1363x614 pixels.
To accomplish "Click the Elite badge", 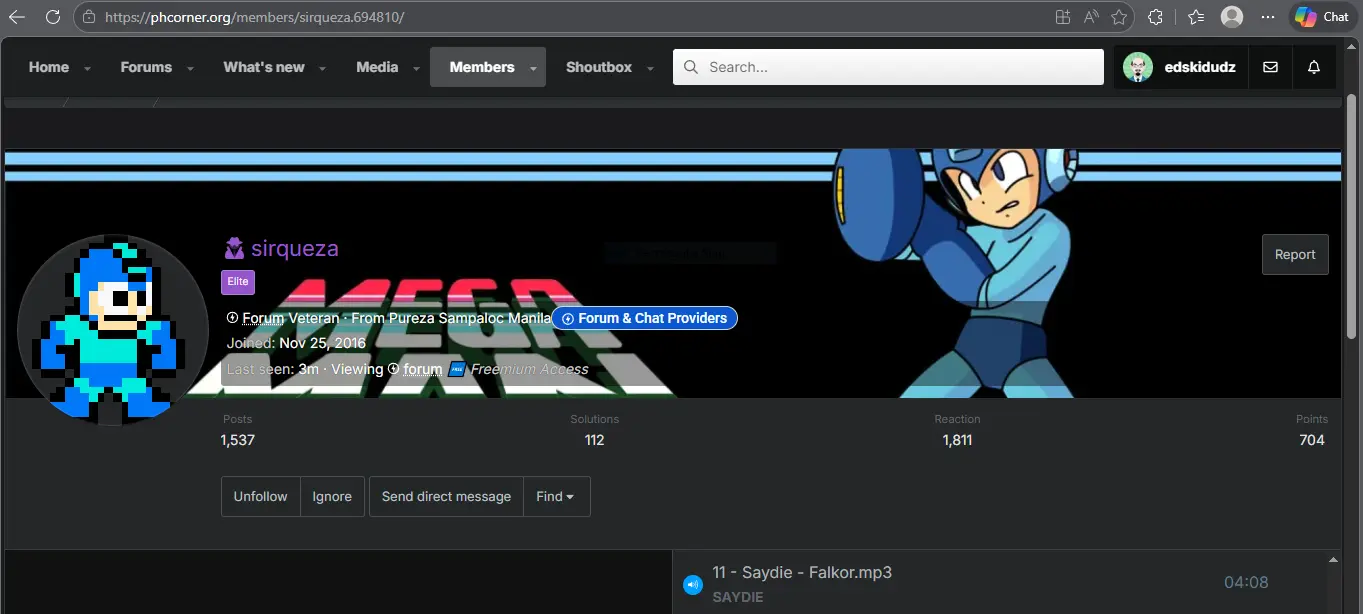I will pos(238,282).
